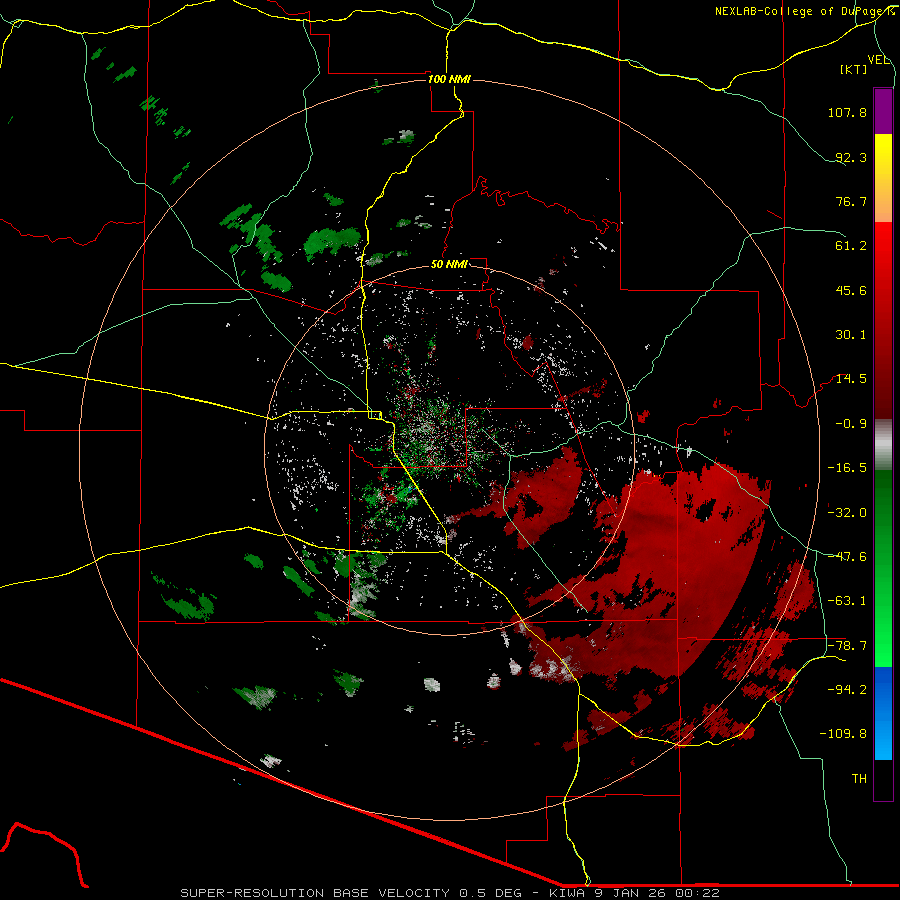Click the 61.2 value on the velocity scale
Image resolution: width=900 pixels, height=900 pixels.
[851, 246]
